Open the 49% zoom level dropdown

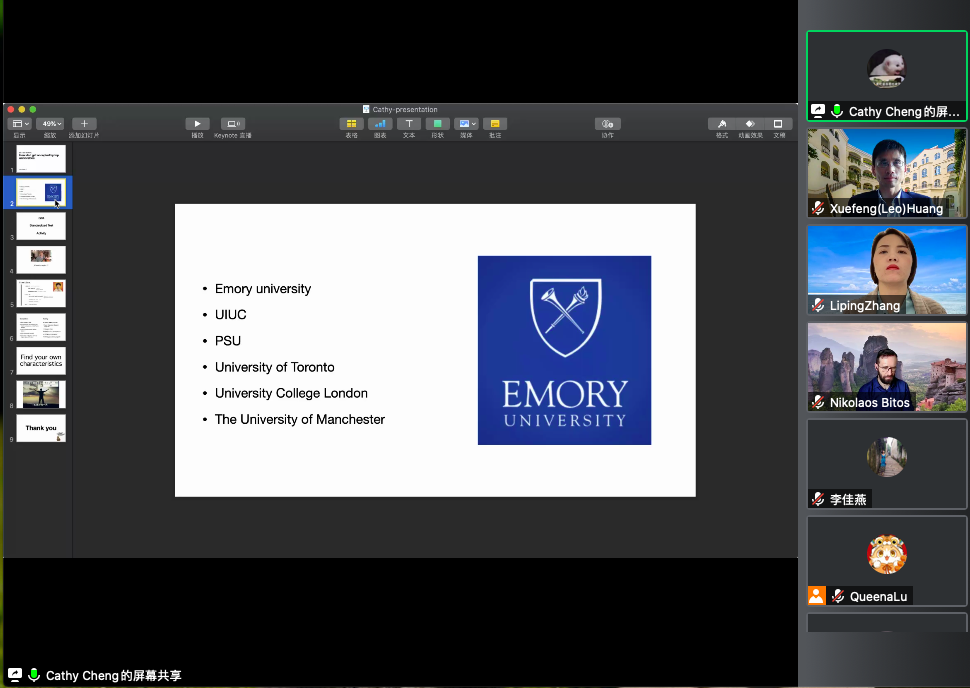point(50,124)
